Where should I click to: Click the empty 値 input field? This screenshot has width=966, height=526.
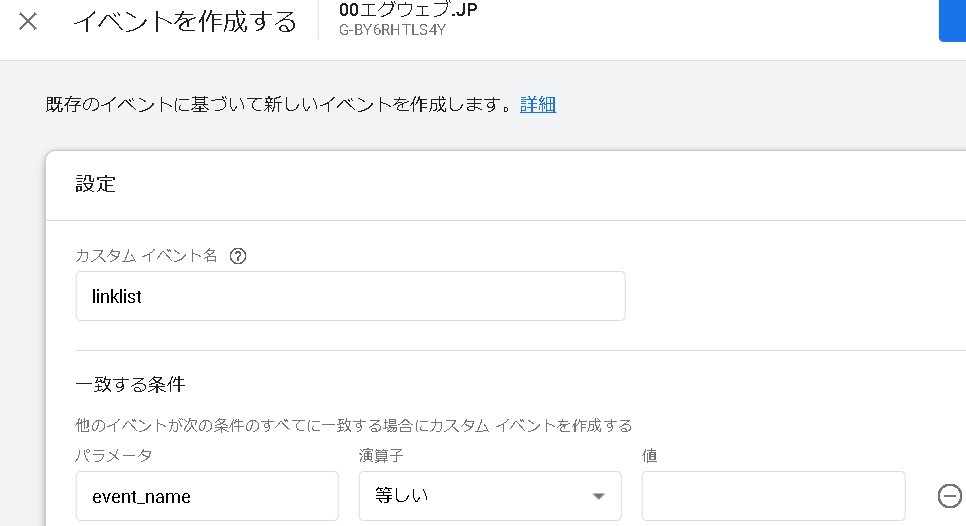point(773,496)
